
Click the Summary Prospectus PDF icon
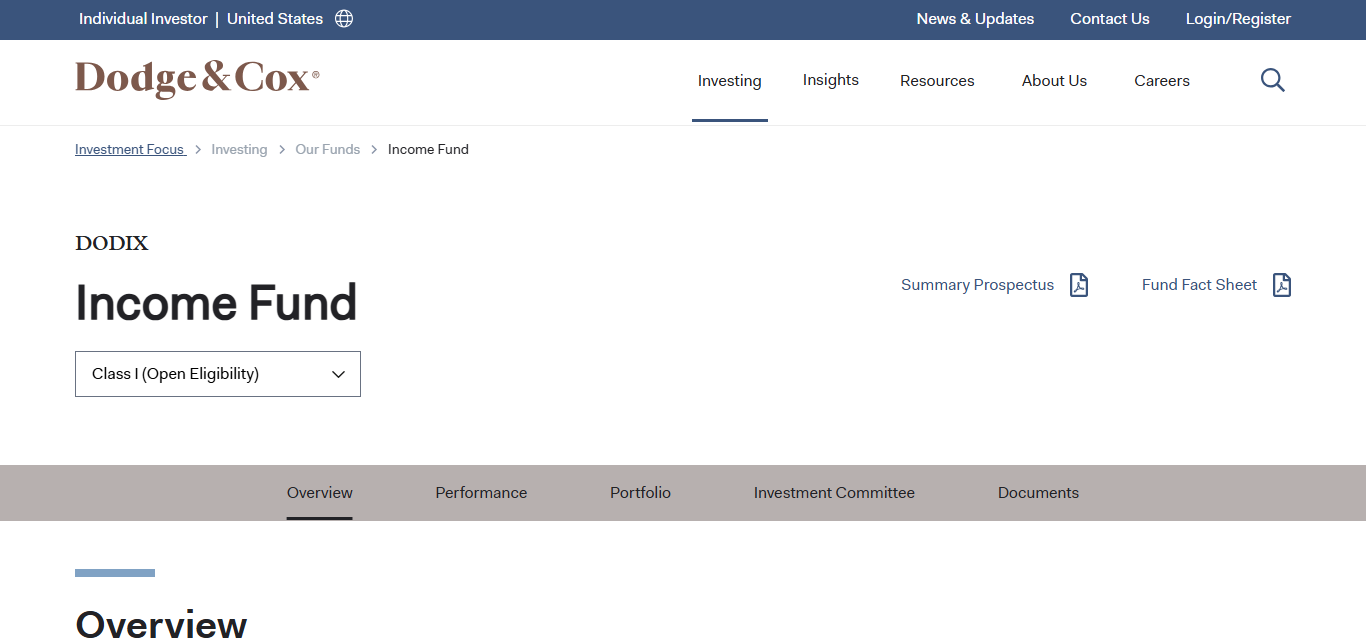1079,285
